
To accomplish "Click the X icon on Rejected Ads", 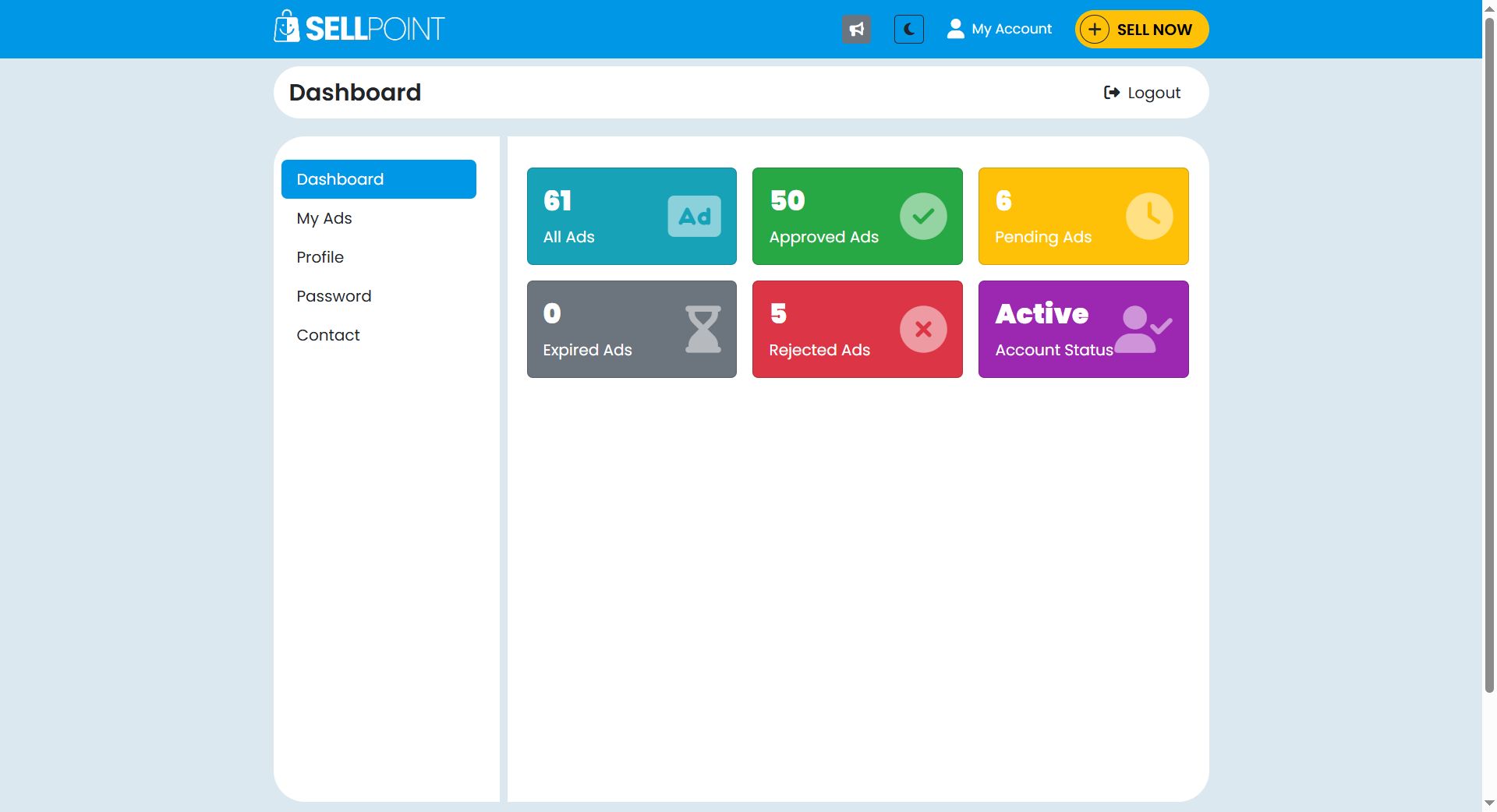I will click(x=923, y=329).
